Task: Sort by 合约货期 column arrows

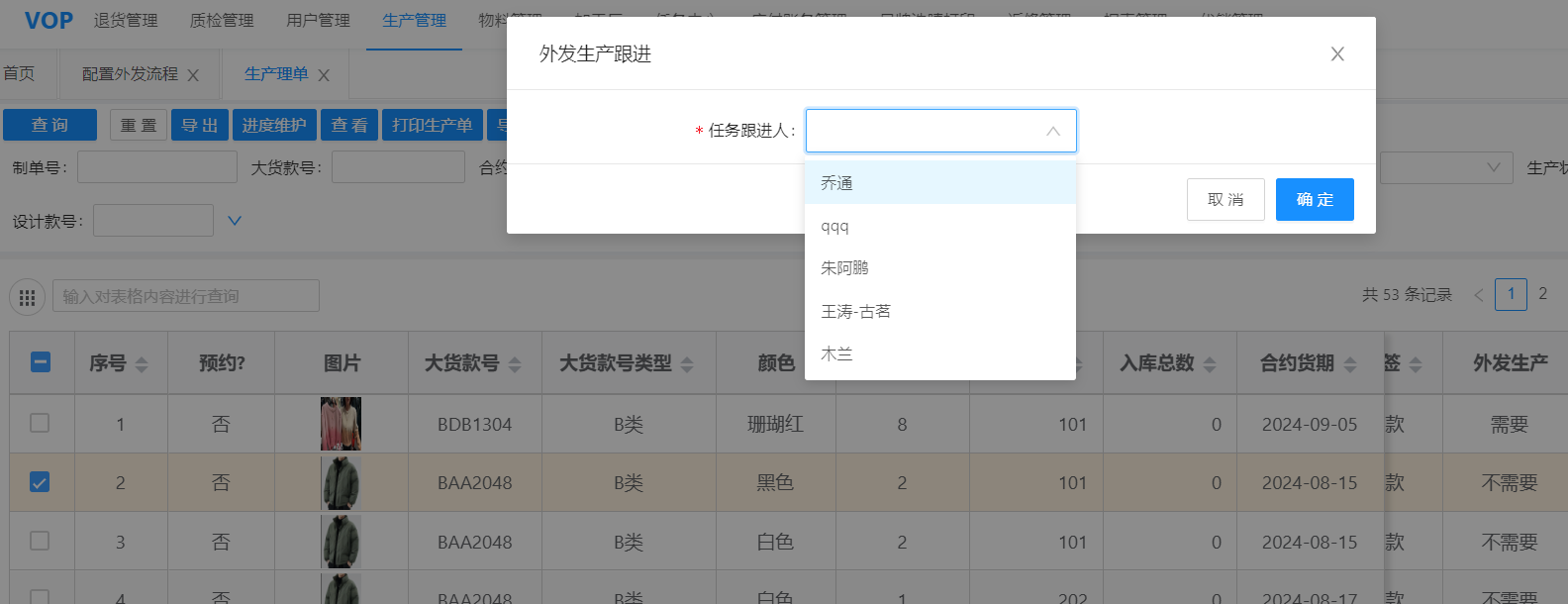Action: click(x=1350, y=364)
